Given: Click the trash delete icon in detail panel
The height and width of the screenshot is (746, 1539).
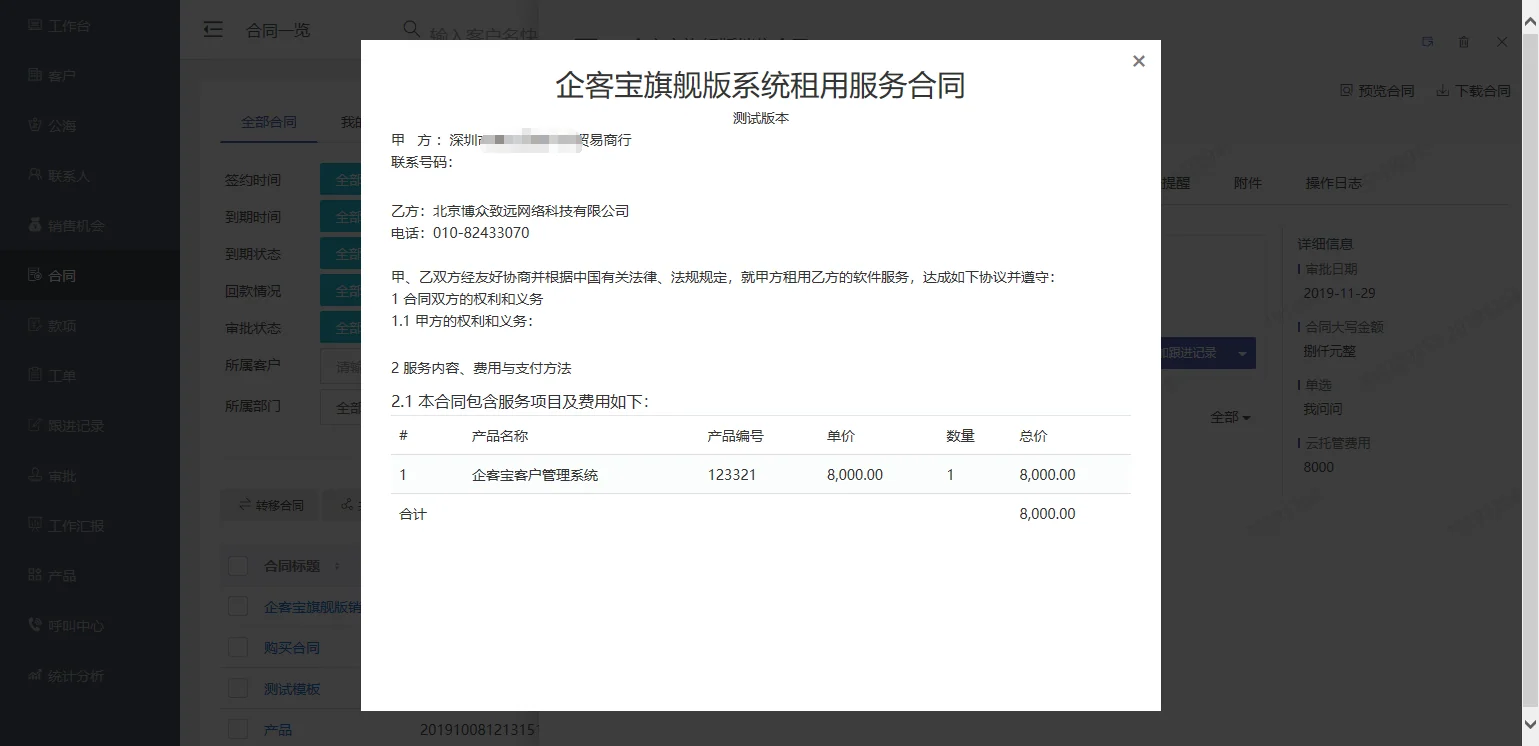Looking at the screenshot, I should [1464, 42].
